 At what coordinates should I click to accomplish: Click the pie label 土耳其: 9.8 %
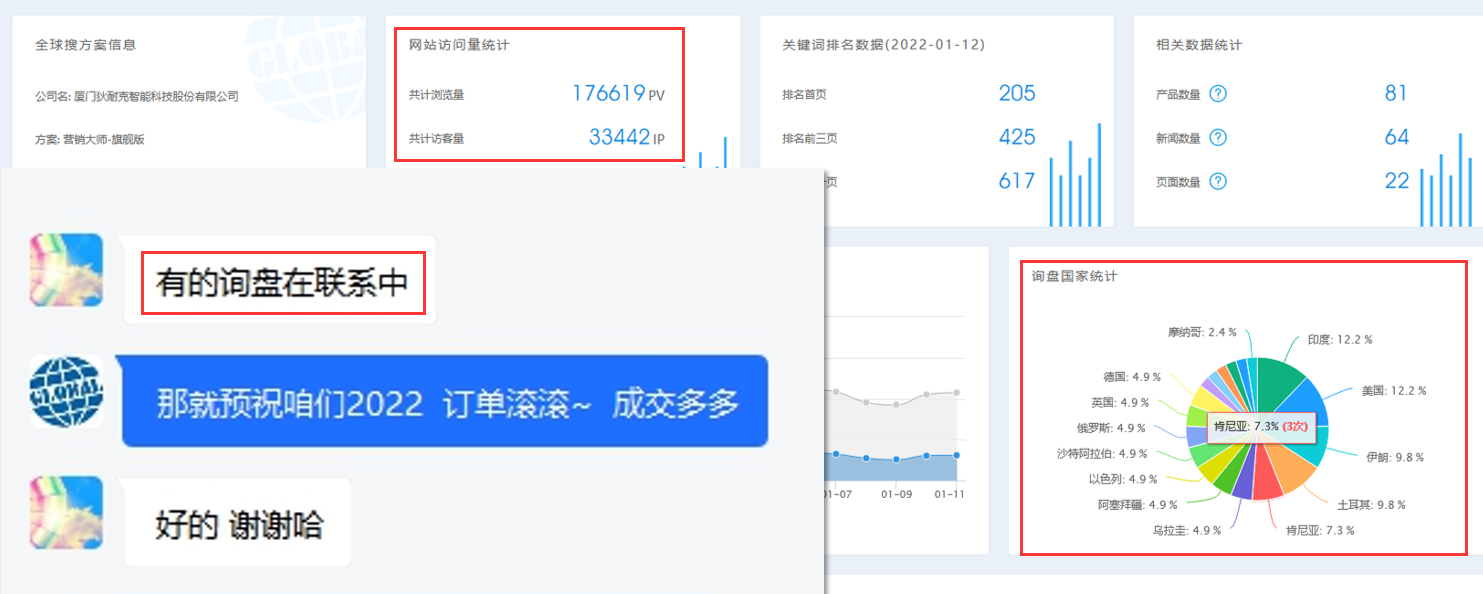point(1371,505)
